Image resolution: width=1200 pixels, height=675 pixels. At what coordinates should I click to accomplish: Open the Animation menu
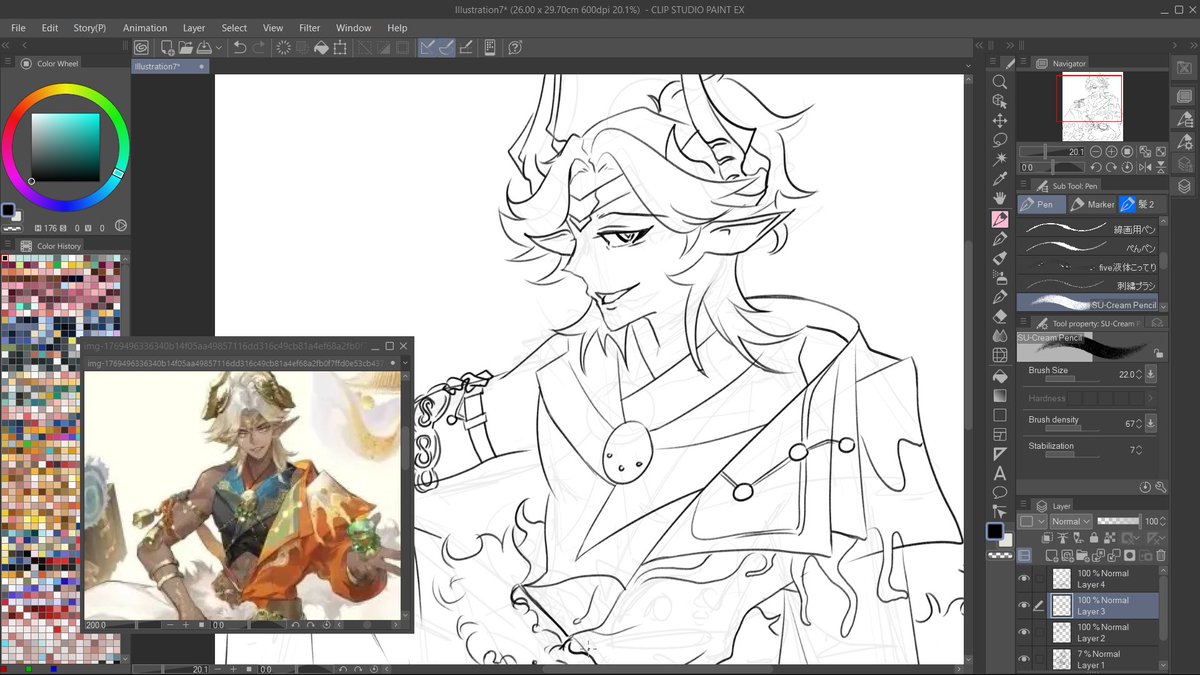click(x=145, y=28)
